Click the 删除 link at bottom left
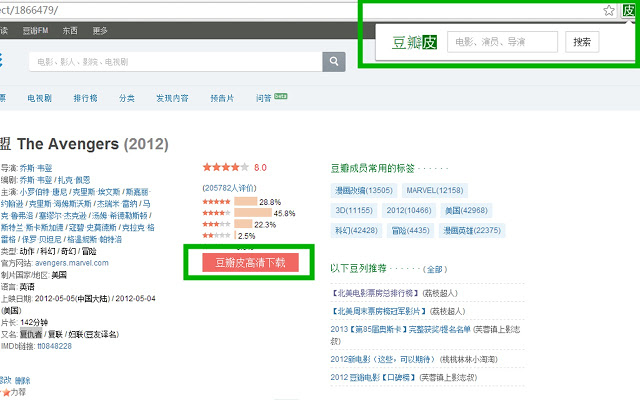Image resolution: width=640 pixels, height=400 pixels. (x=22, y=380)
